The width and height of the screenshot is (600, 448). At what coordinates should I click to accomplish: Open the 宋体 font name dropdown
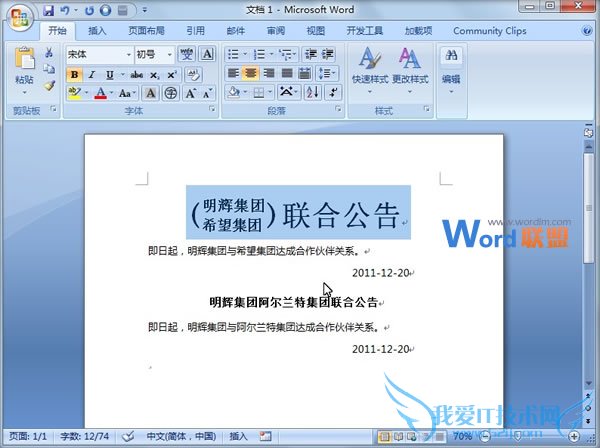(129, 55)
